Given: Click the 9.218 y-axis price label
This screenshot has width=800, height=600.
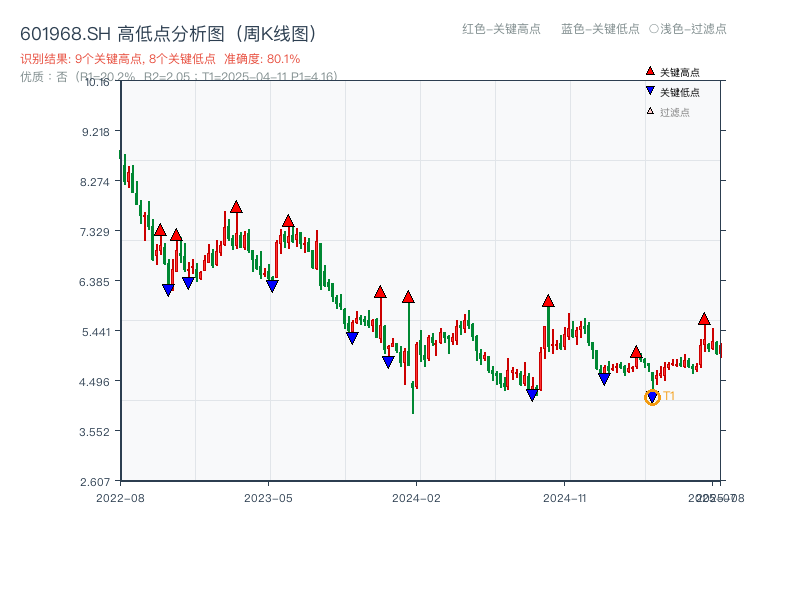Looking at the screenshot, I should coord(96,132).
